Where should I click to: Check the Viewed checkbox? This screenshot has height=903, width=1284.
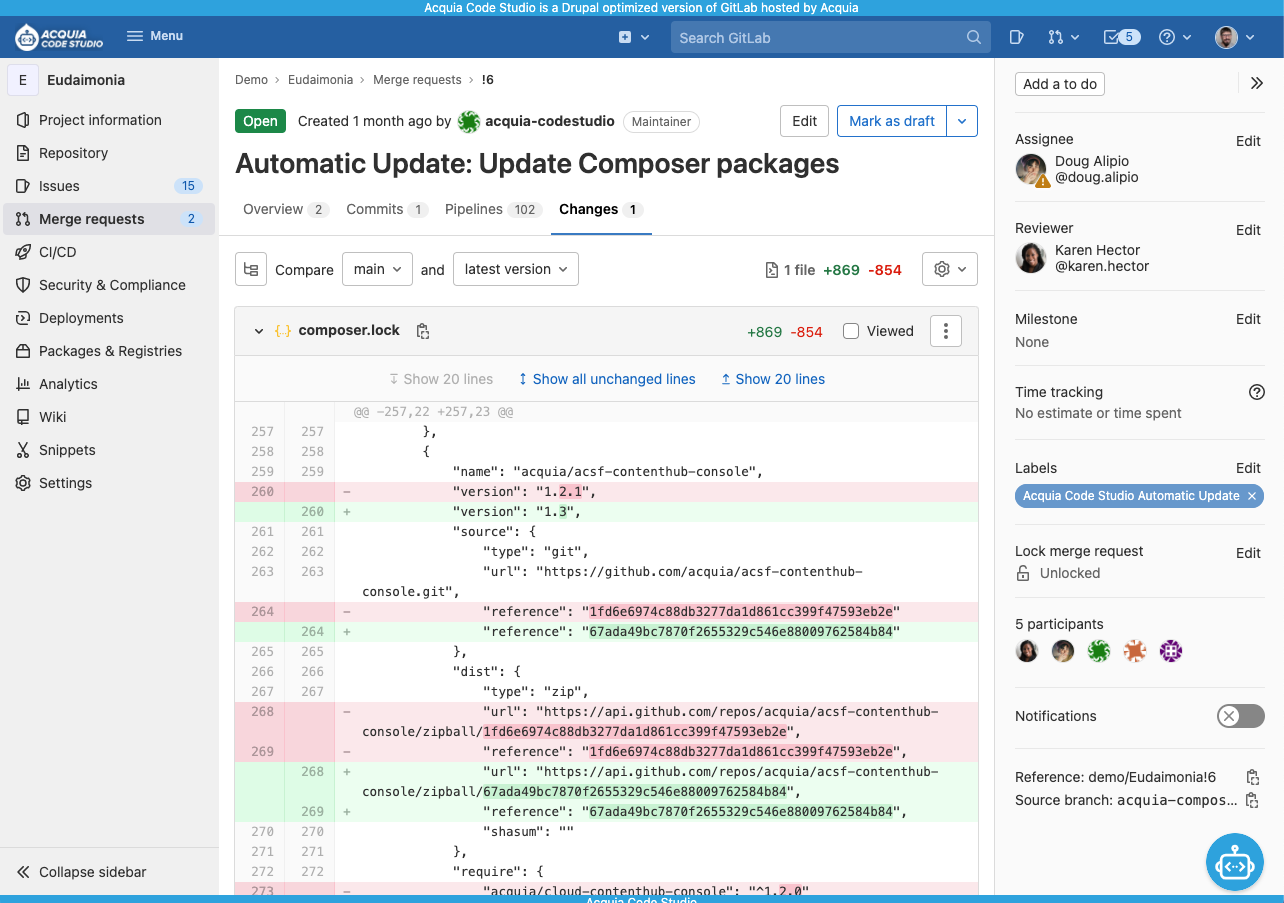(x=851, y=331)
